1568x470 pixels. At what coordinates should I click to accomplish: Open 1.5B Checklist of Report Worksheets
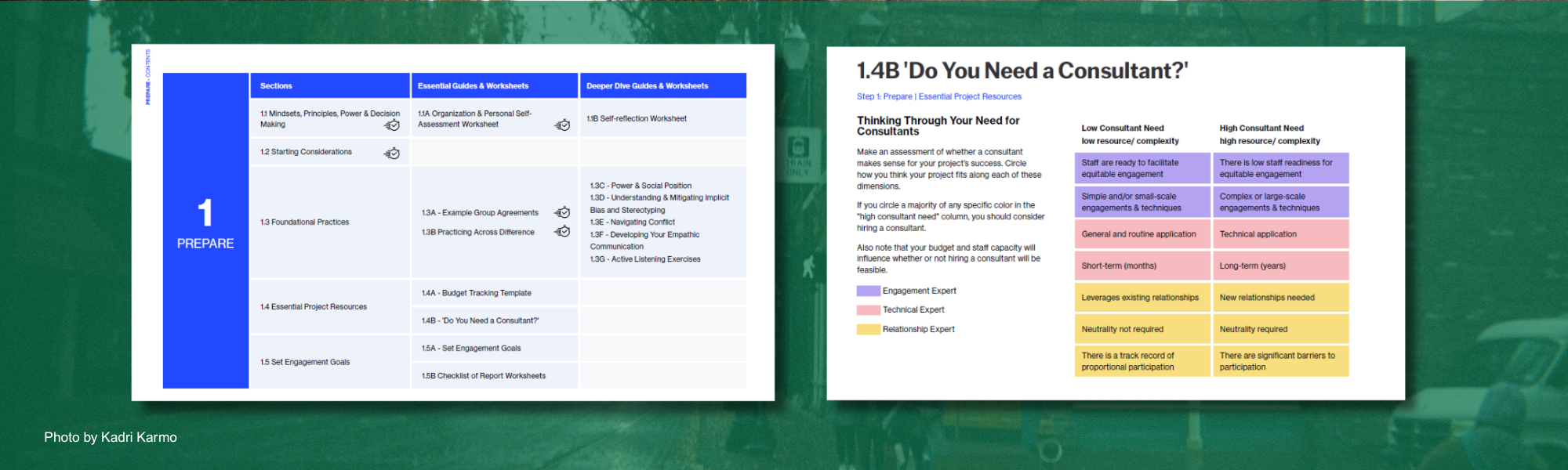(484, 376)
